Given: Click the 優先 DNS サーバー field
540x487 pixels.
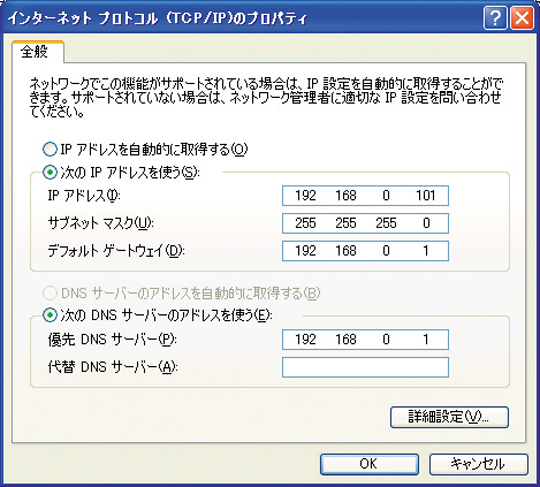Looking at the screenshot, I should click(x=365, y=340).
